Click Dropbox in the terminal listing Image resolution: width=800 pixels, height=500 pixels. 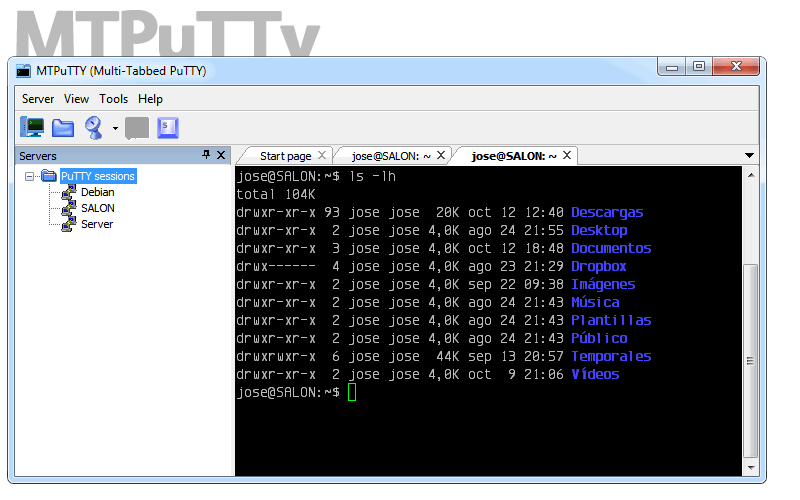pos(598,266)
